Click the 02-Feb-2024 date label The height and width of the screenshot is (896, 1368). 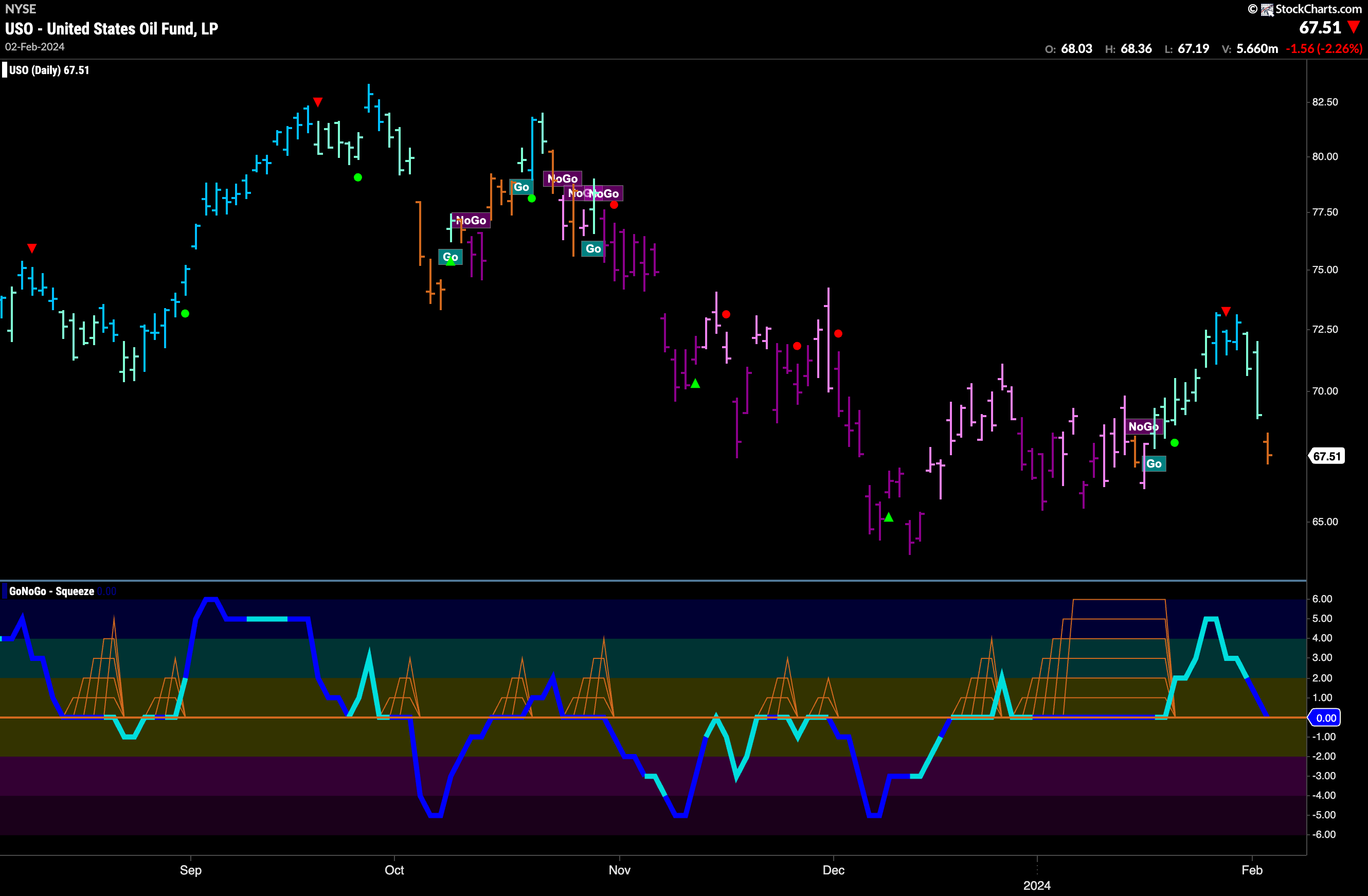pos(34,47)
